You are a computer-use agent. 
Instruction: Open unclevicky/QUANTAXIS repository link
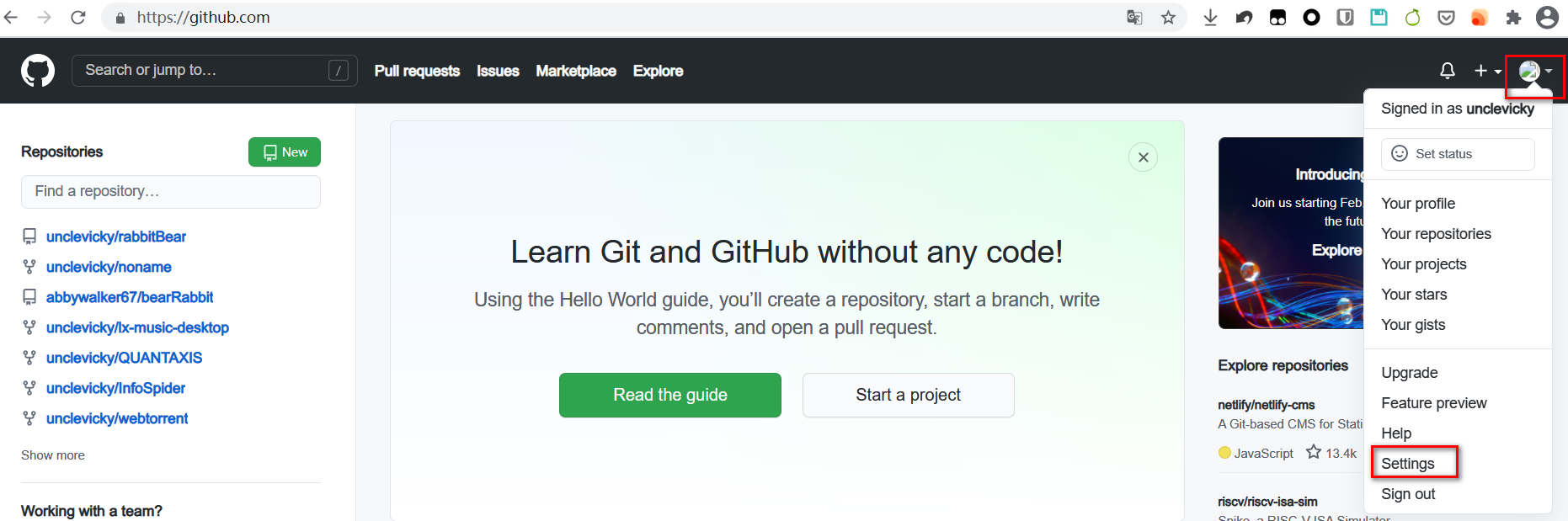point(124,358)
